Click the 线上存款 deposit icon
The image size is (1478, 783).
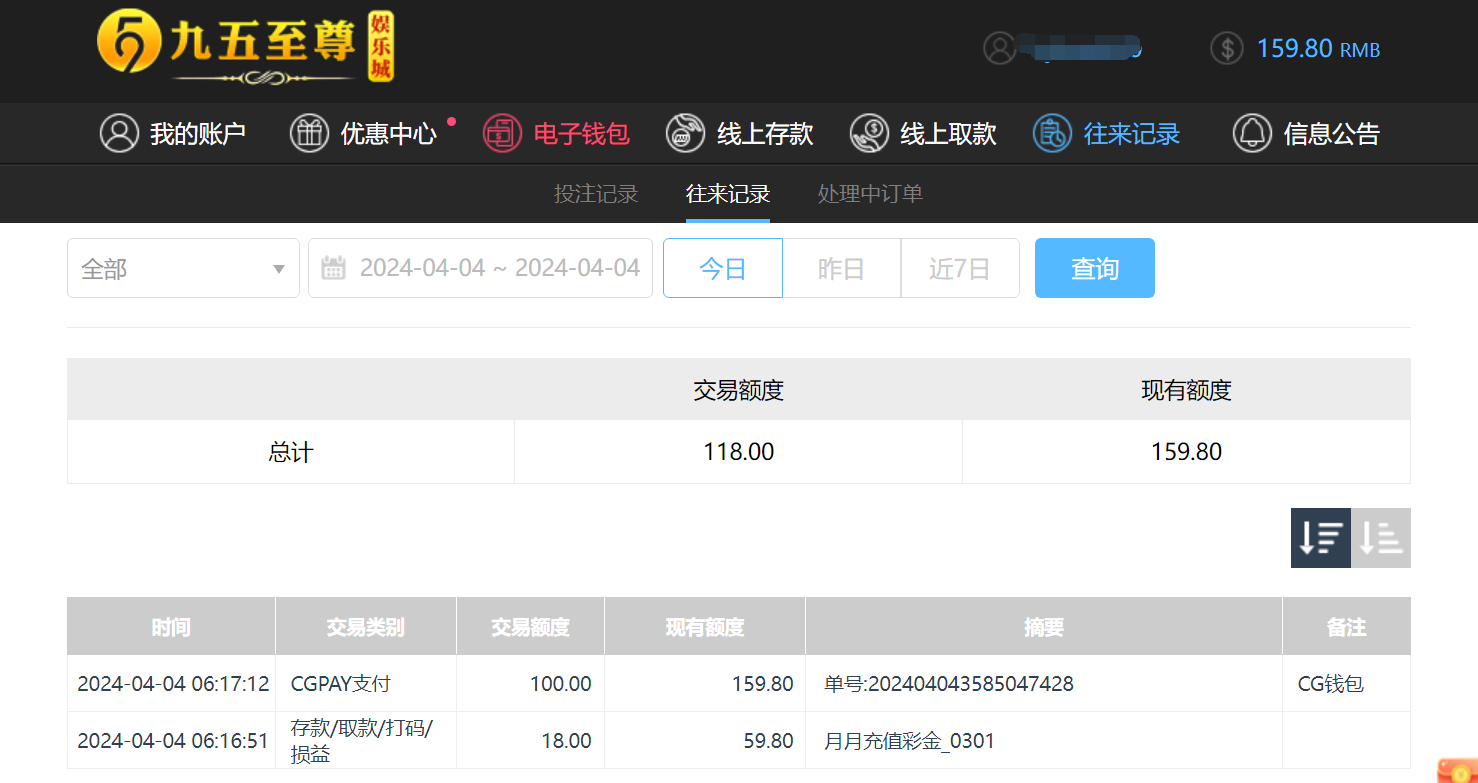(x=685, y=133)
